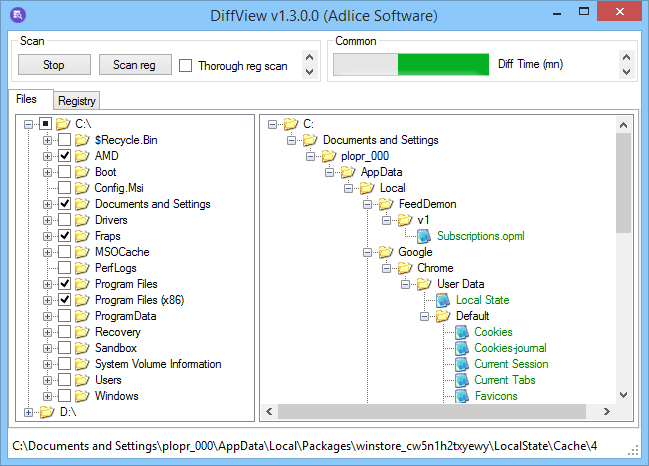Expand the Program Files node

tap(47, 284)
